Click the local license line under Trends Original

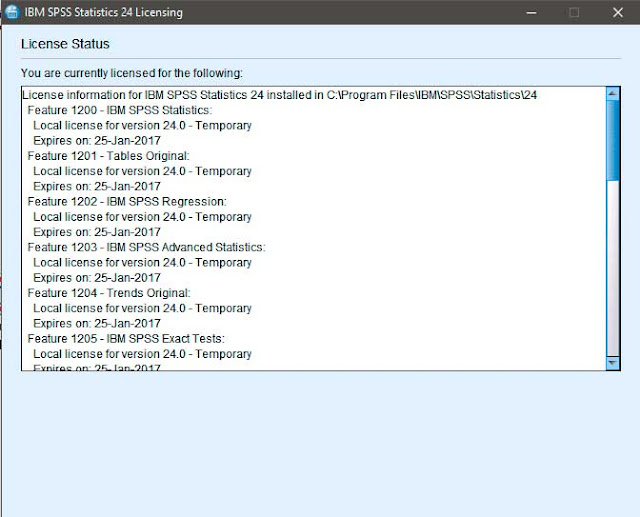pos(142,308)
